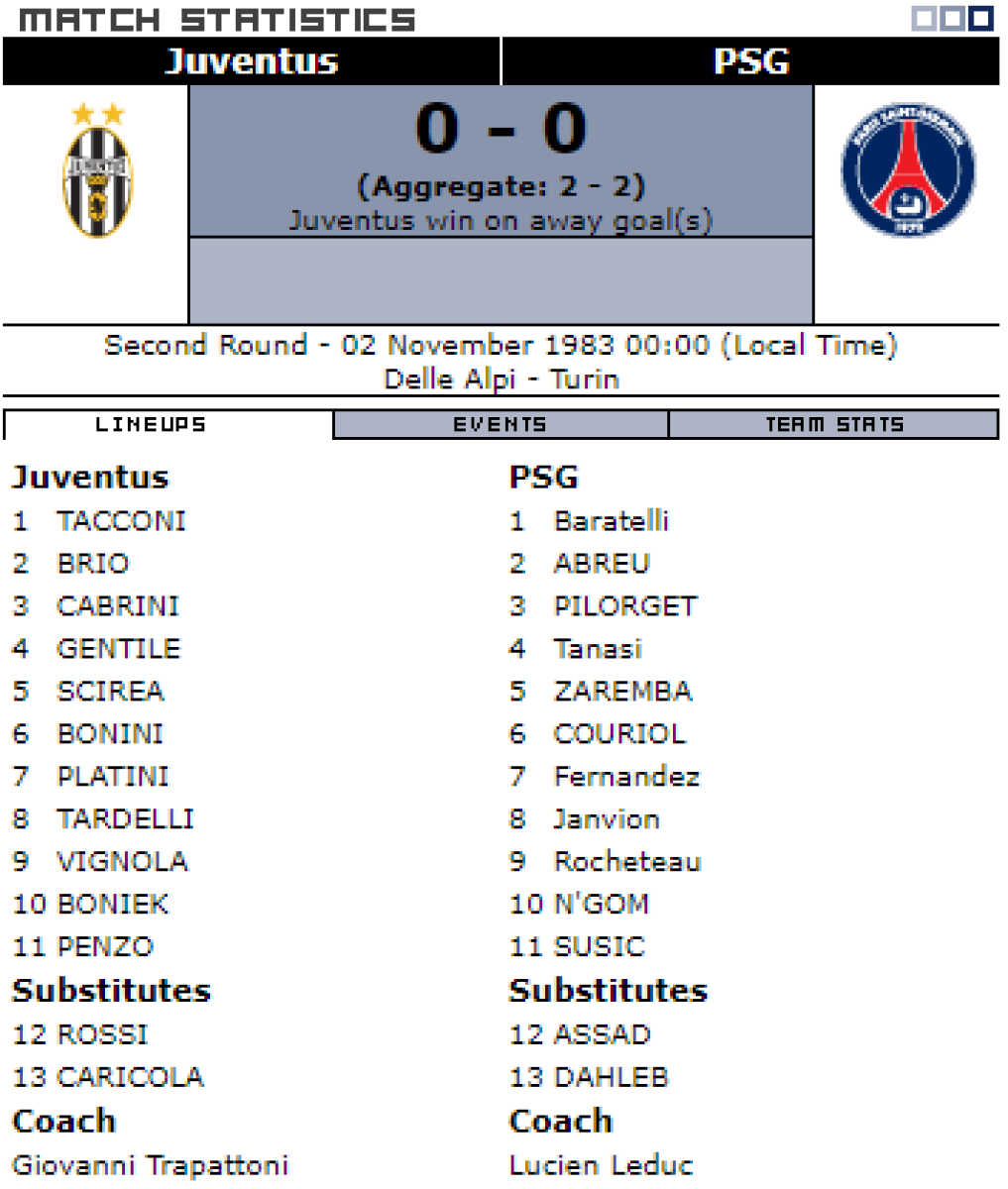Viewport: 1008px width, 1189px height.
Task: Click the PSG club crest
Action: tap(908, 170)
